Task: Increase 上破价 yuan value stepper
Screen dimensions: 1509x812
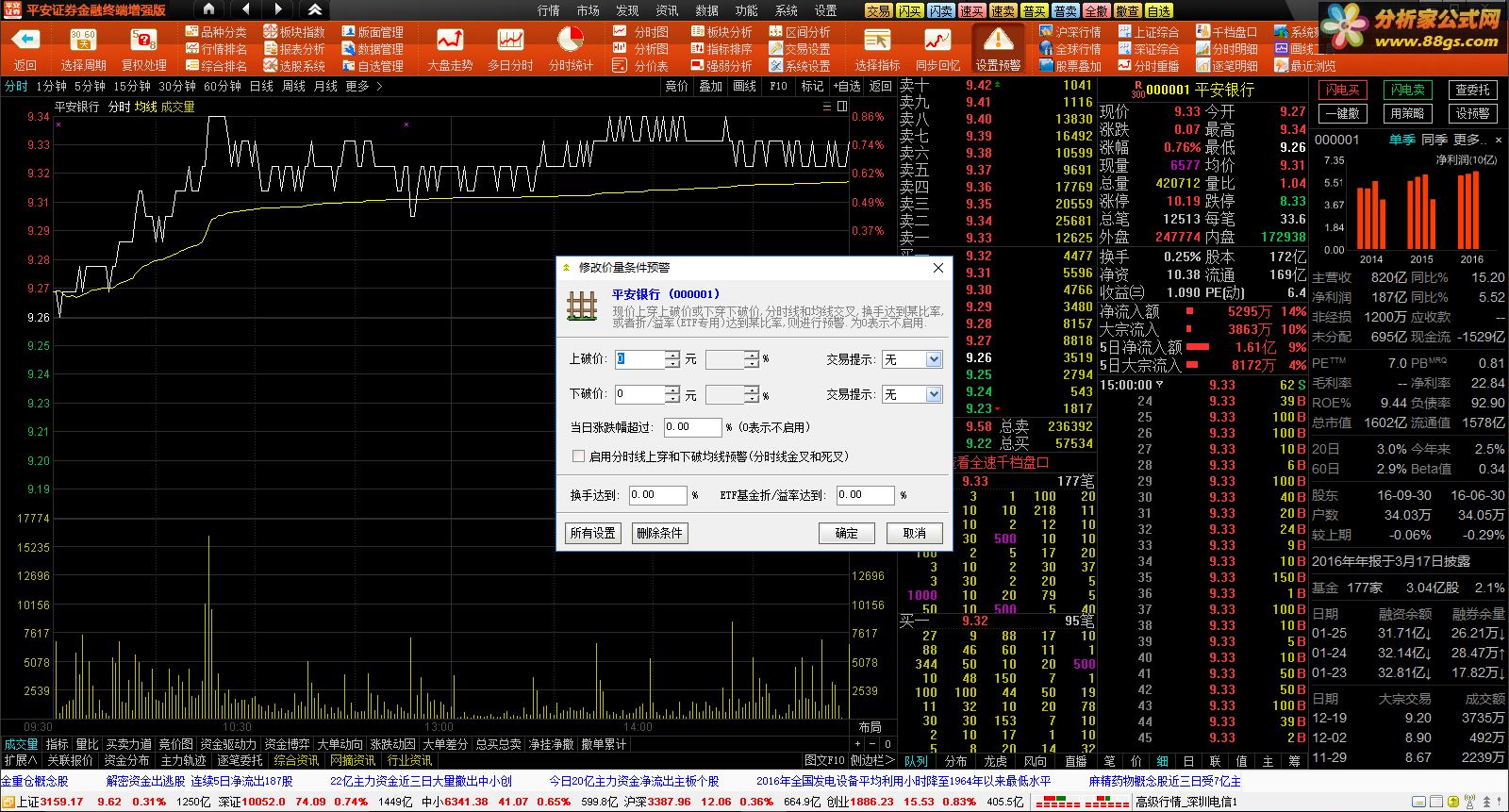Action: (672, 355)
